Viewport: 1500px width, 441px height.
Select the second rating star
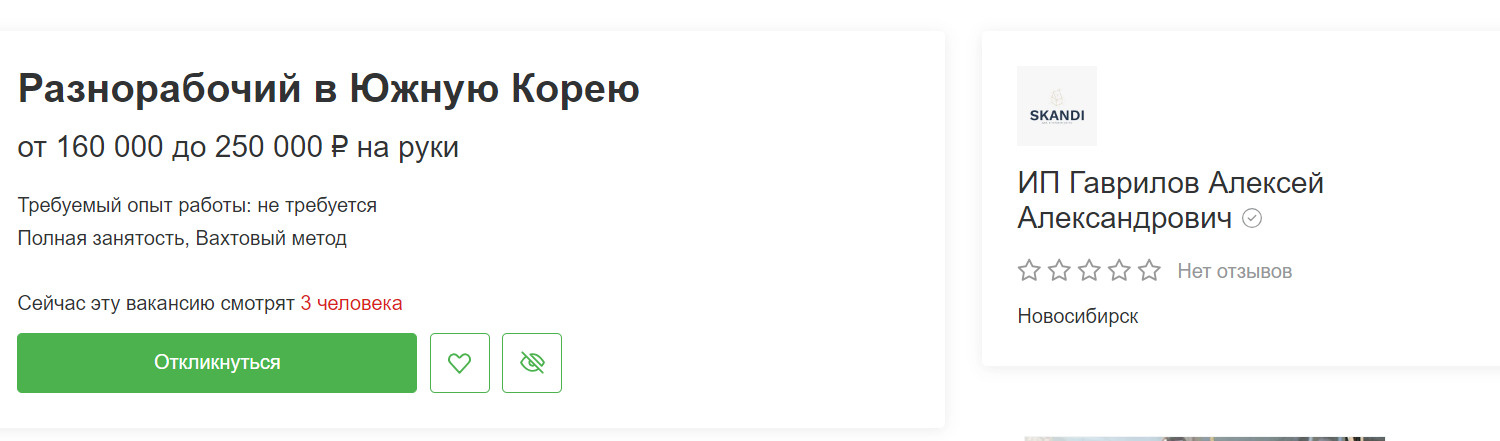[x=1059, y=270]
